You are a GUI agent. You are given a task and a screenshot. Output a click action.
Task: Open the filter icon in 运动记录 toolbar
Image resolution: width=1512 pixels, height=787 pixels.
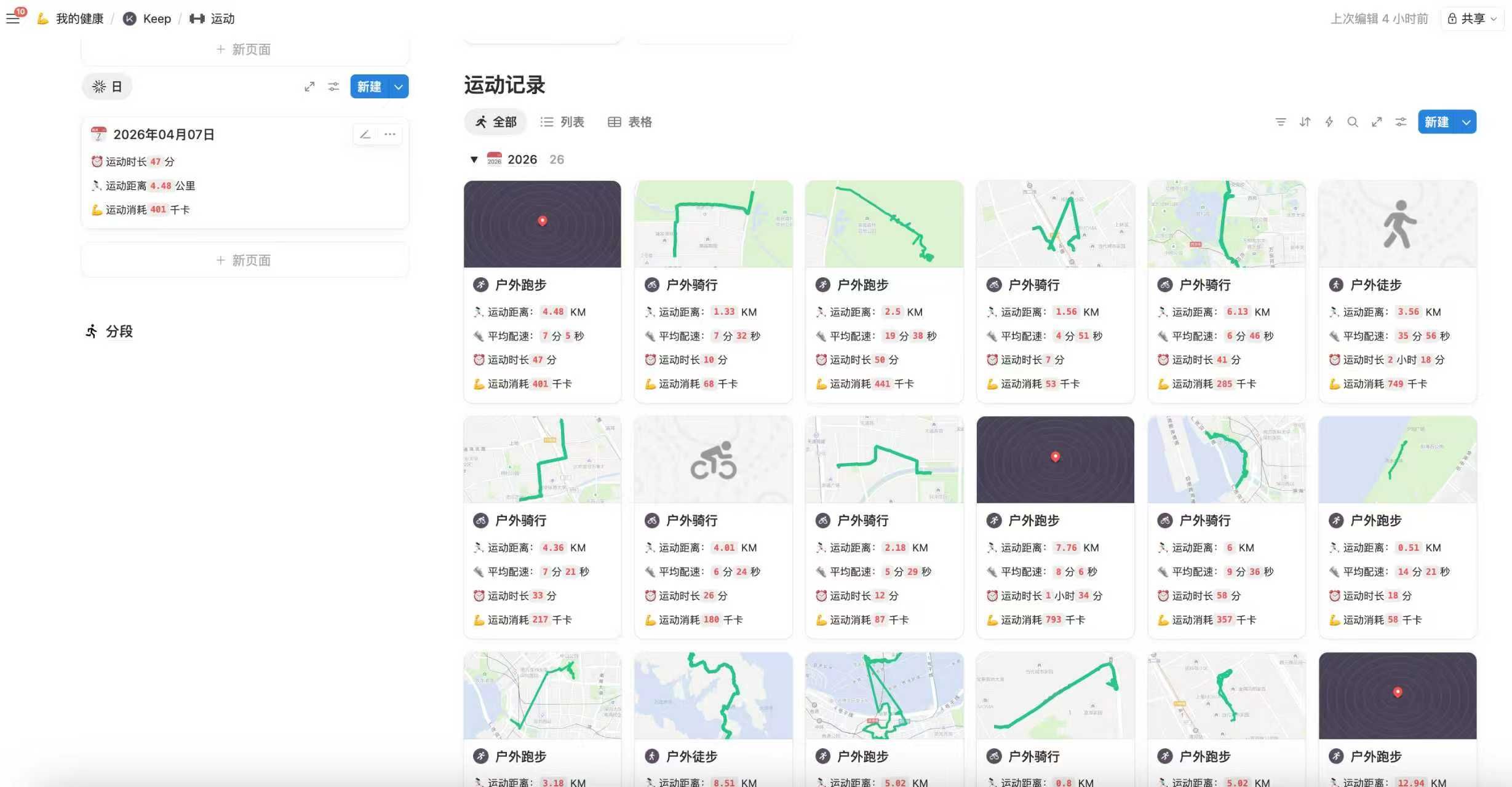(x=1281, y=122)
